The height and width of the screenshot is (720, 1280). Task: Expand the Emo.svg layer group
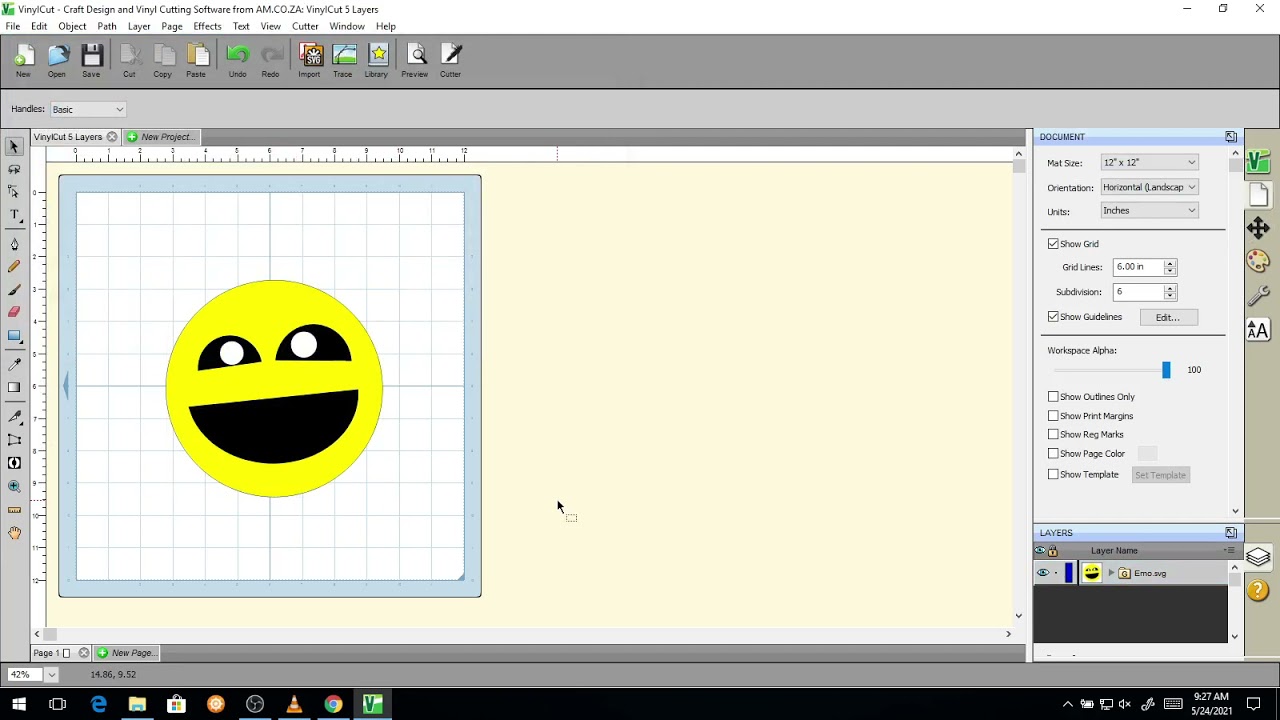click(1111, 573)
